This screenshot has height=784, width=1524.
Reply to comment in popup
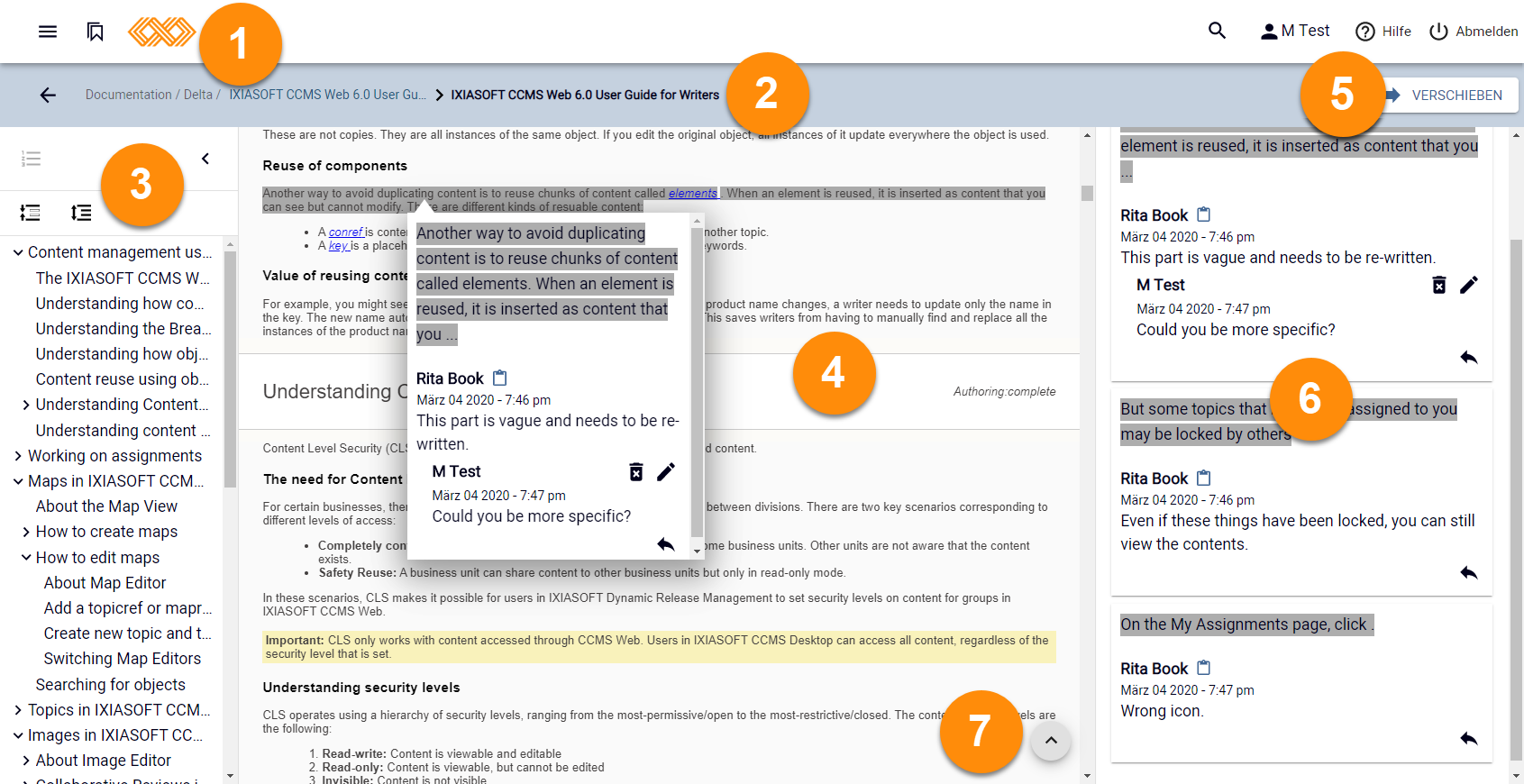pos(666,543)
